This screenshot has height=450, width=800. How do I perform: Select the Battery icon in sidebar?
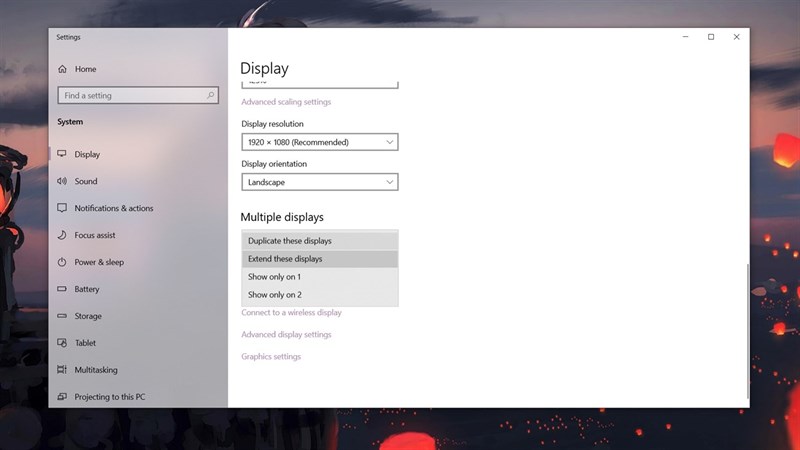click(x=62, y=289)
